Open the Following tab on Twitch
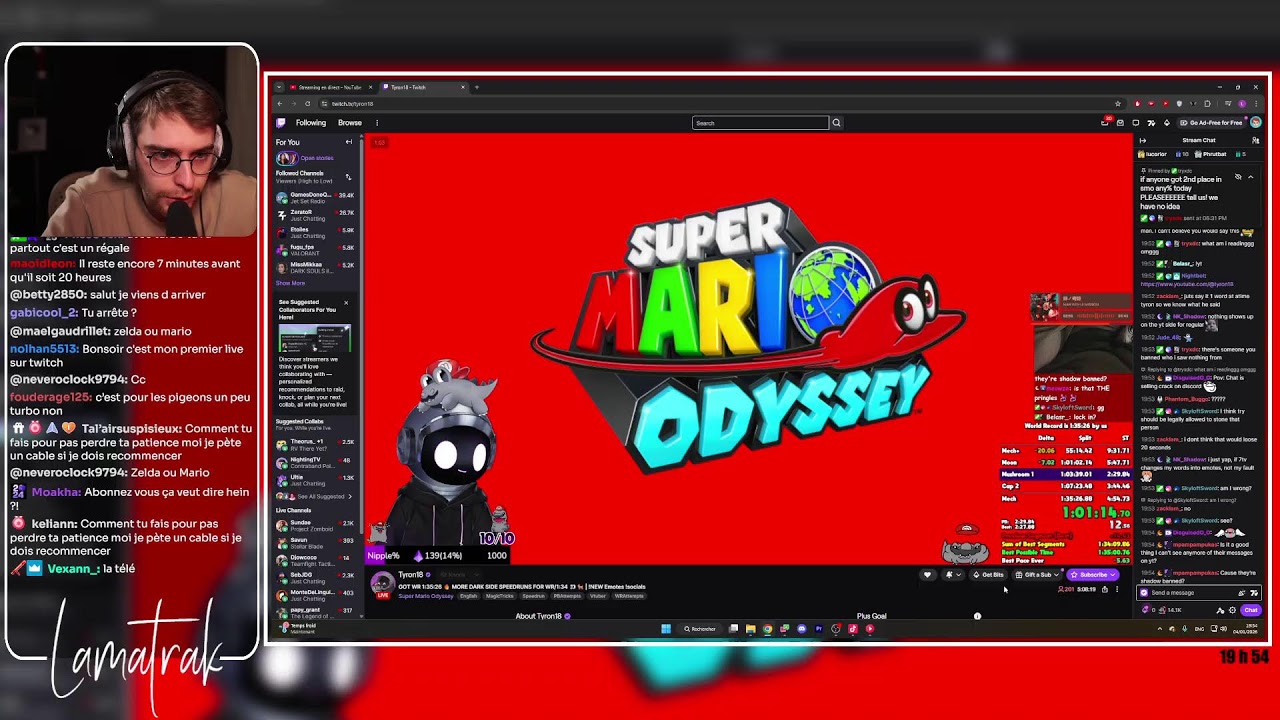Image resolution: width=1280 pixels, height=720 pixels. coord(310,123)
